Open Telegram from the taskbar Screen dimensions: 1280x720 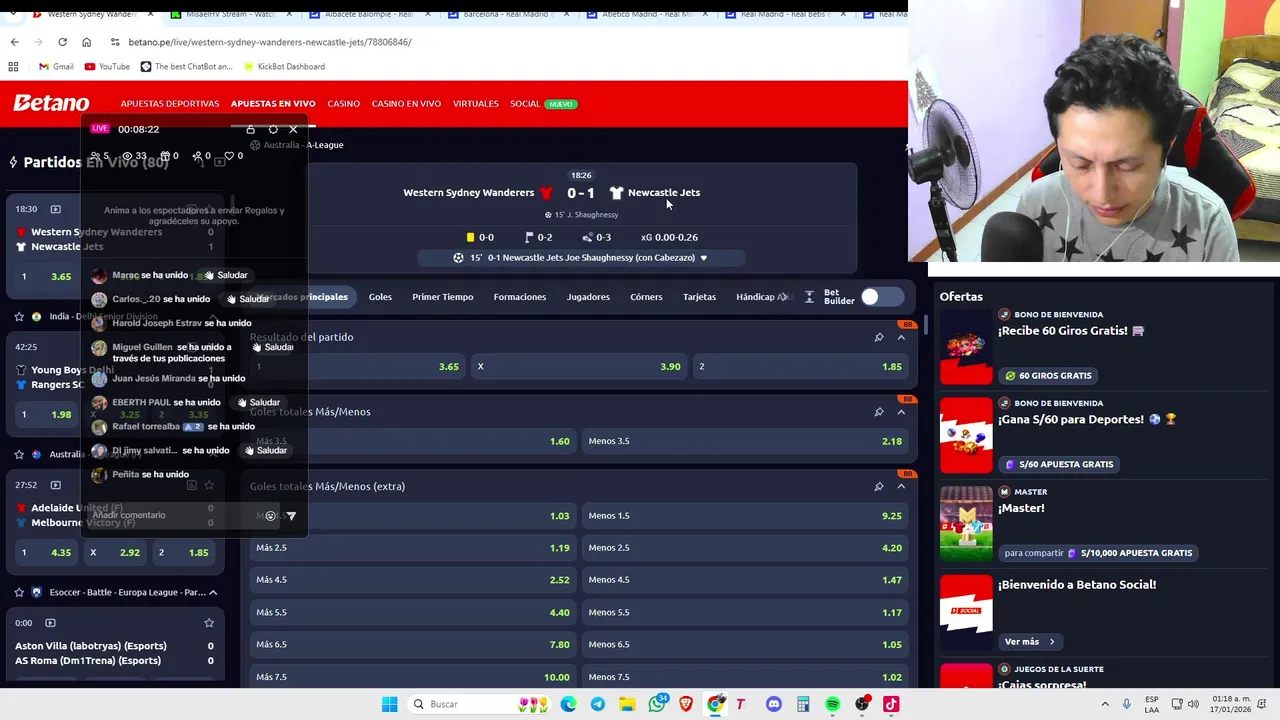pos(598,704)
